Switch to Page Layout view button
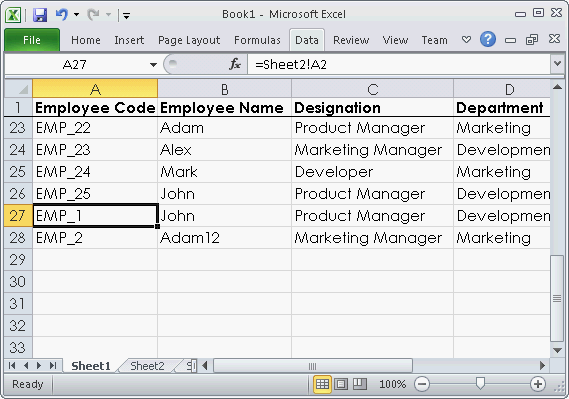This screenshot has height=399, width=569. click(341, 384)
